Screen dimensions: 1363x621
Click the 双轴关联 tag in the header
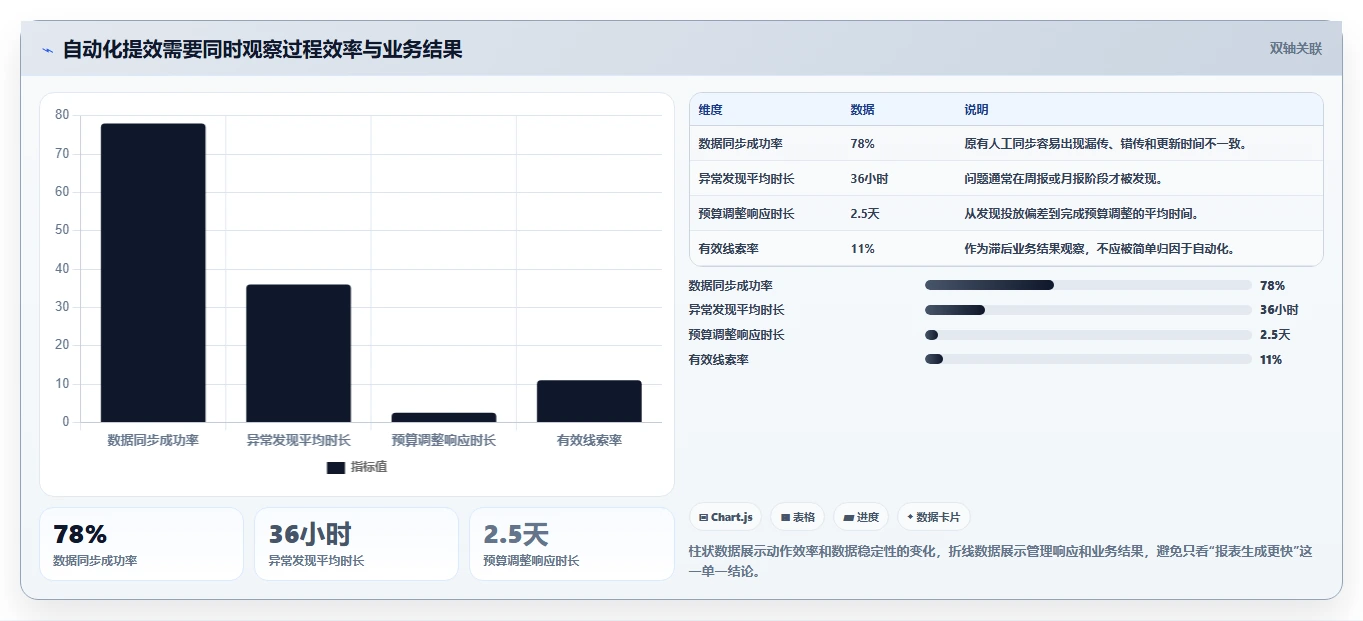tap(1296, 49)
